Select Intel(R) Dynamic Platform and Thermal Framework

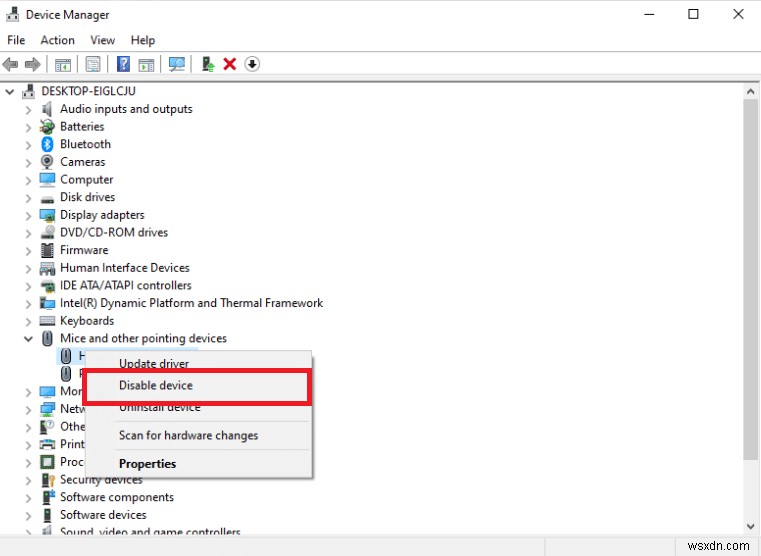[191, 303]
